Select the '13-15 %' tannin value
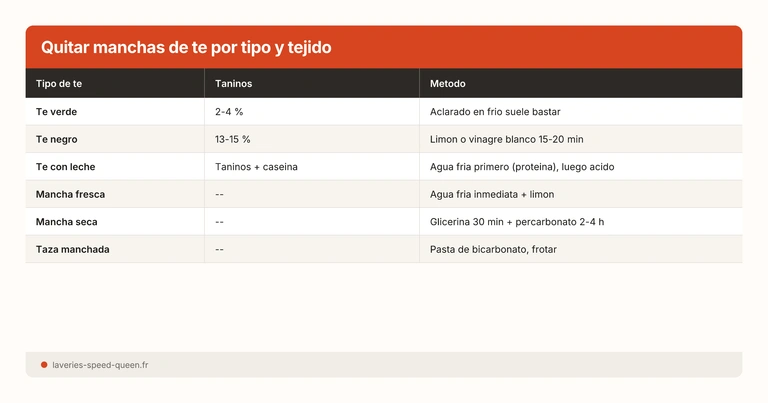The height and width of the screenshot is (403, 768). [x=233, y=139]
